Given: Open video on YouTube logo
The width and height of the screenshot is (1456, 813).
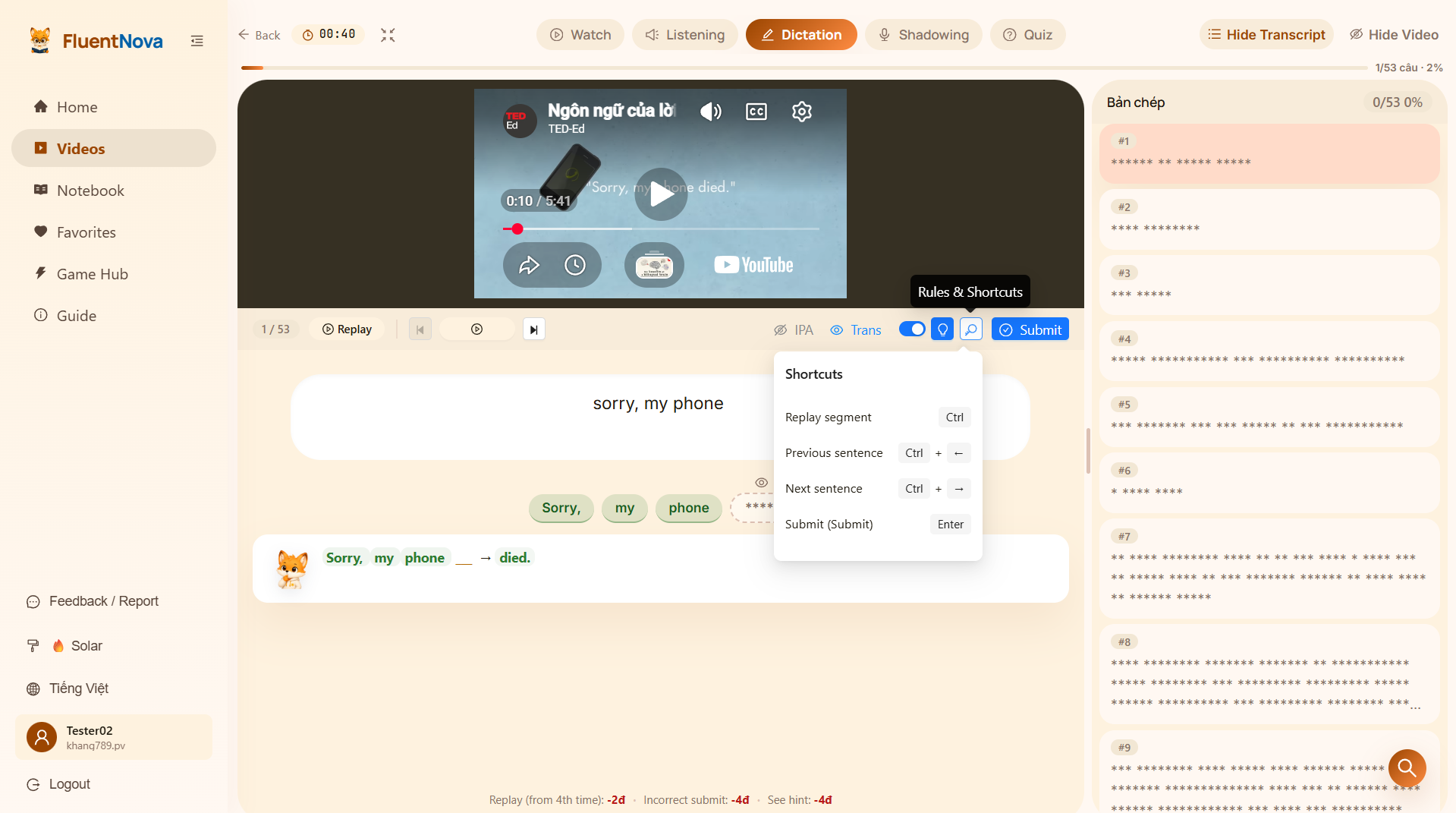Looking at the screenshot, I should point(753,265).
